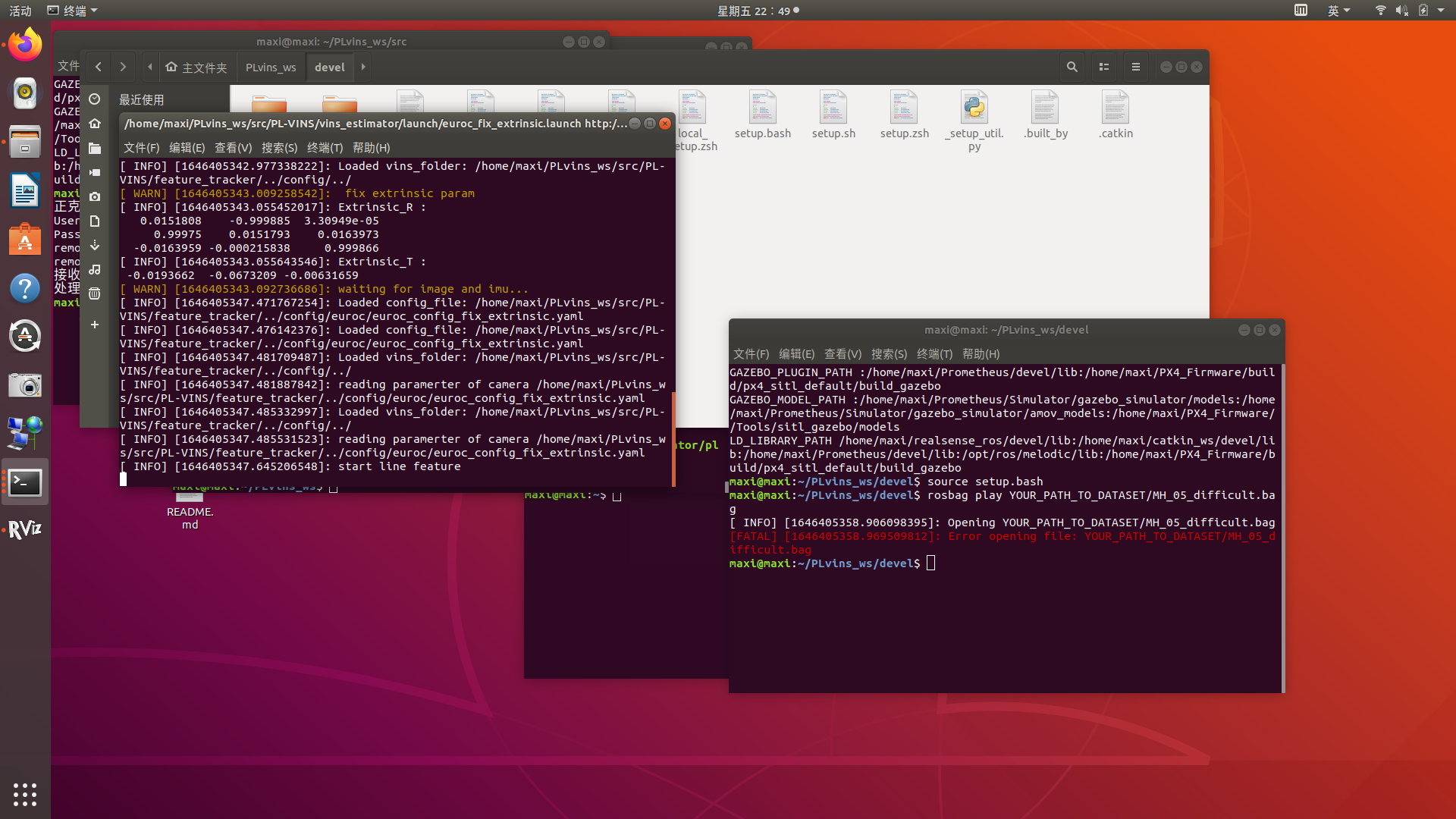
Task: Expand the system status menu arrow
Action: click(x=1441, y=11)
